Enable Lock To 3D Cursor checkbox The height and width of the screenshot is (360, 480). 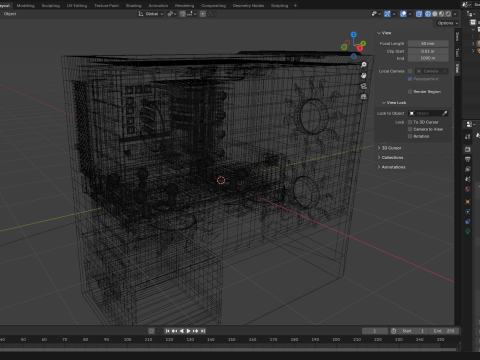point(410,122)
